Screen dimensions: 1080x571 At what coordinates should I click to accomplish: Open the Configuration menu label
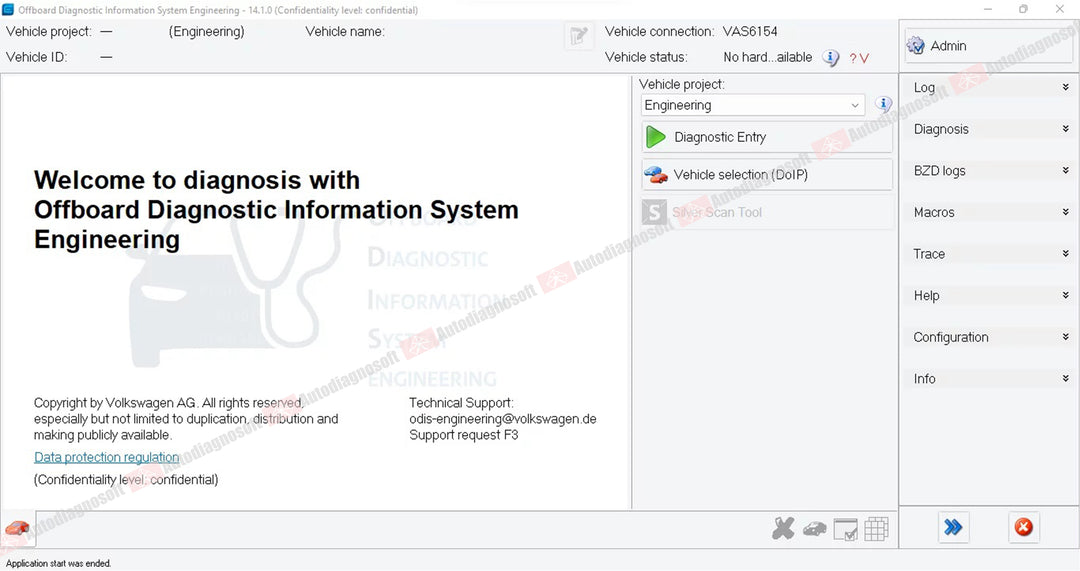(951, 337)
